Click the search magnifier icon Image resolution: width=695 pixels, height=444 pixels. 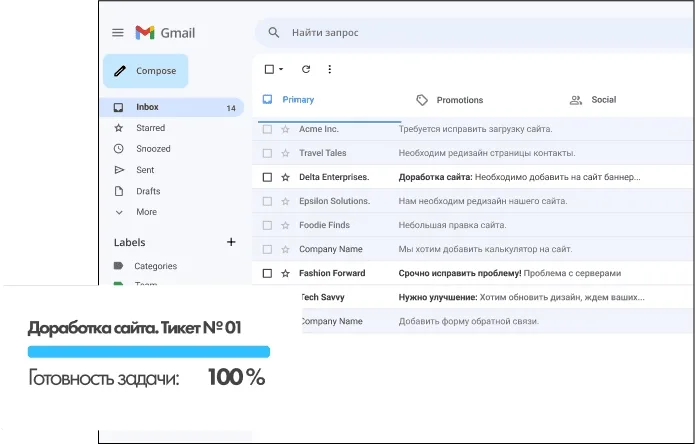274,32
